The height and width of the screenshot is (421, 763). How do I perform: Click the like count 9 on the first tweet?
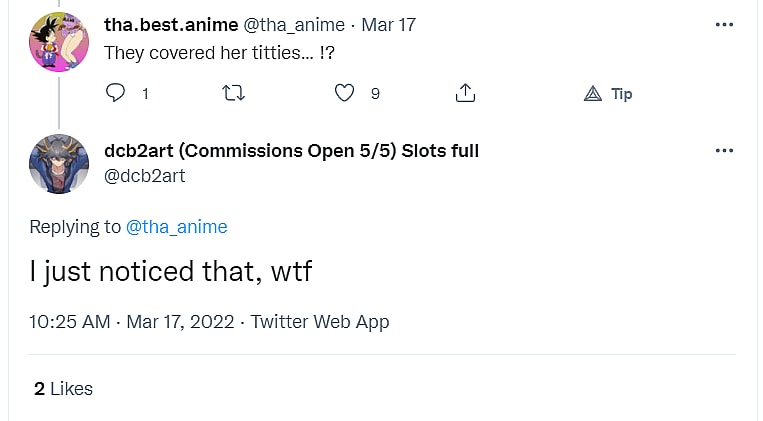click(375, 94)
